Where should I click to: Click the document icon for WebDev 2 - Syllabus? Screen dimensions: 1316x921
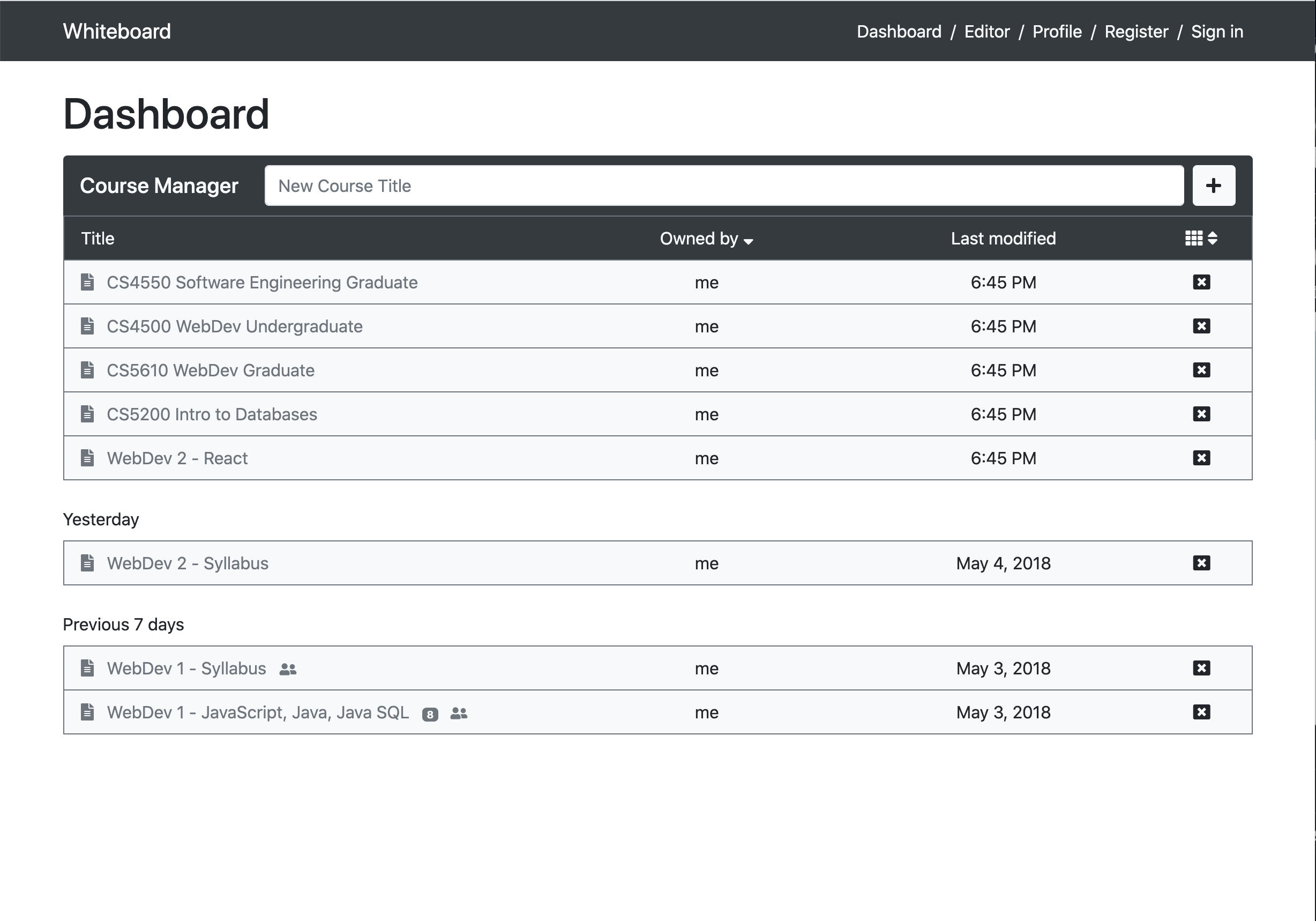click(89, 563)
